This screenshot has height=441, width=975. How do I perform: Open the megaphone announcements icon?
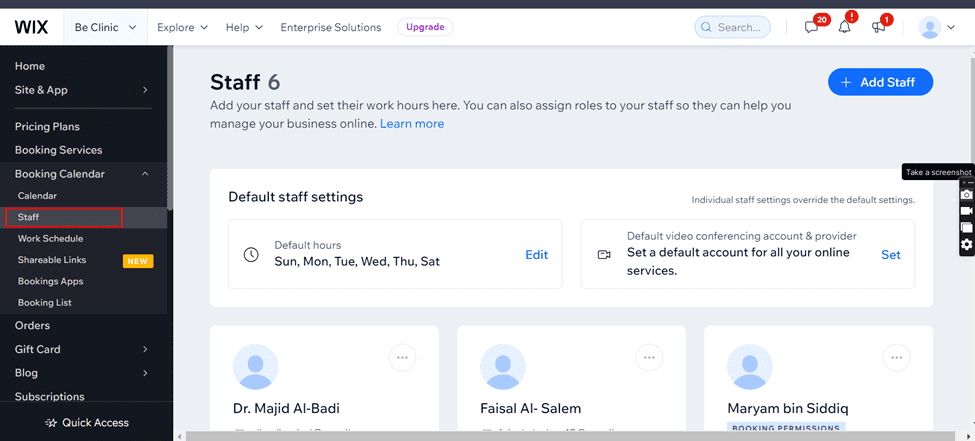(878, 27)
